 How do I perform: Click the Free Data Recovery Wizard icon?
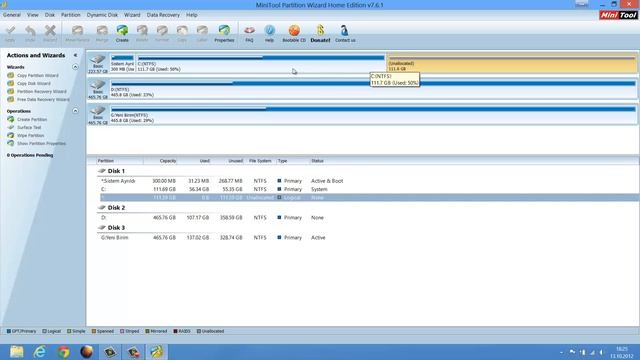[x=11, y=99]
